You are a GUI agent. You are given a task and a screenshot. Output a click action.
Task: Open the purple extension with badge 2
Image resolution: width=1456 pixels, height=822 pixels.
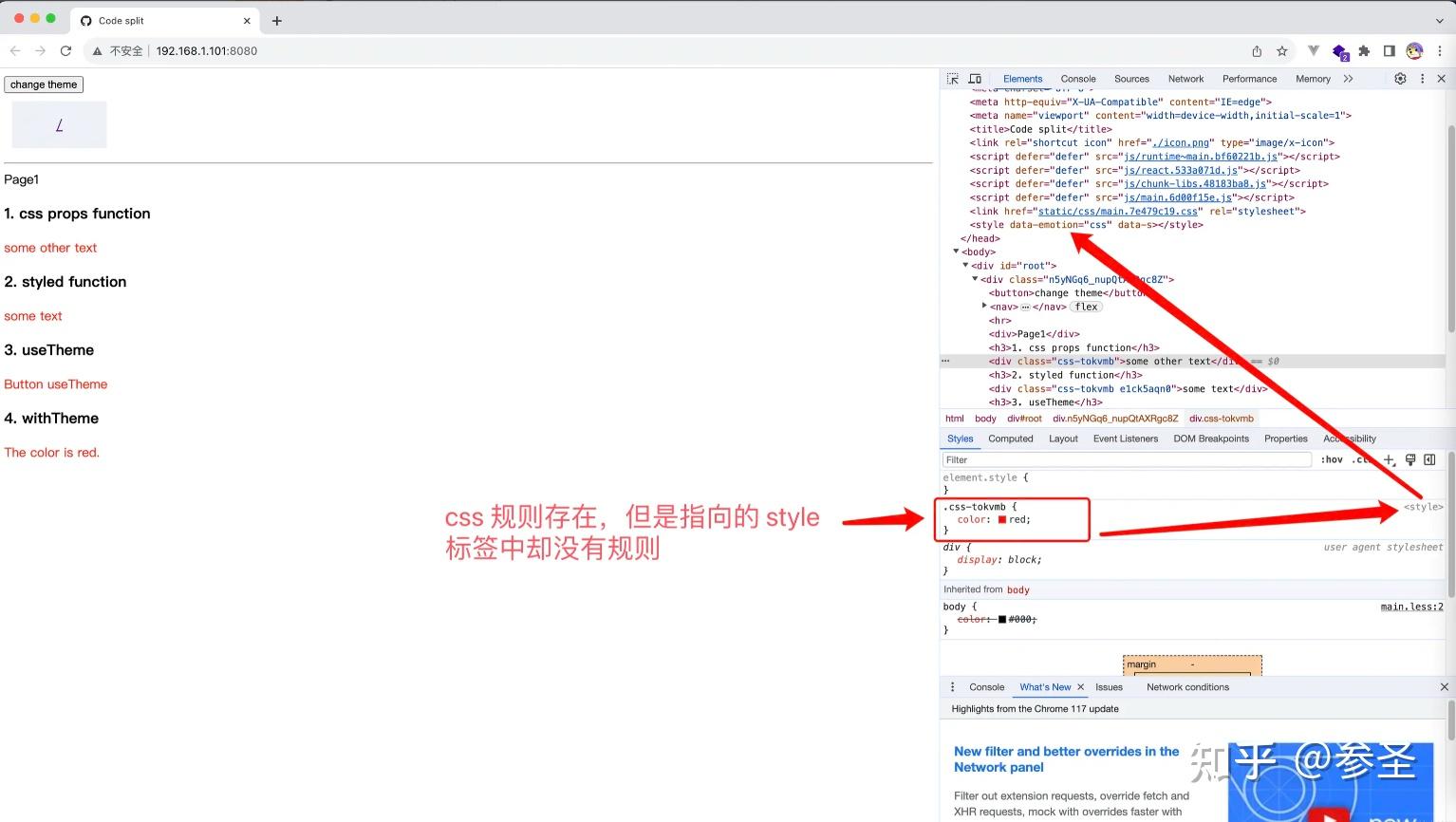click(x=1340, y=52)
